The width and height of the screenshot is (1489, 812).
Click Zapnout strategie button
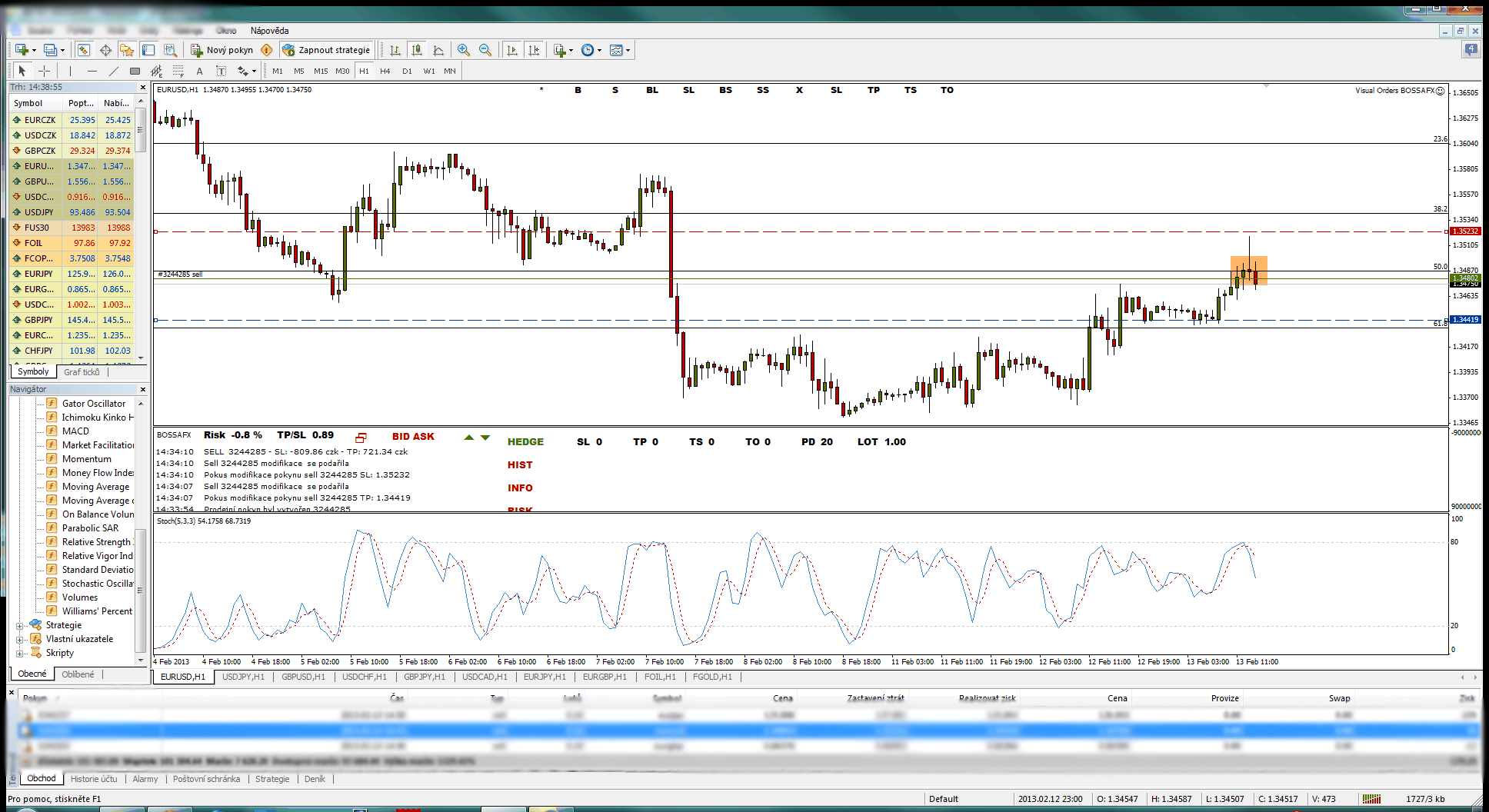tap(326, 50)
